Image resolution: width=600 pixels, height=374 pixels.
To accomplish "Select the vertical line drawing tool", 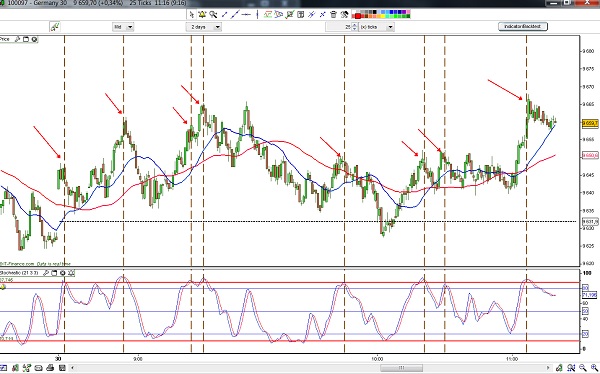I will click(x=257, y=15).
